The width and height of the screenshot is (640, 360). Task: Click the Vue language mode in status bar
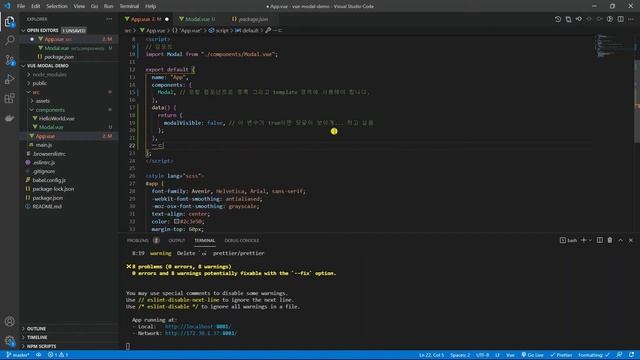[x=510, y=355]
